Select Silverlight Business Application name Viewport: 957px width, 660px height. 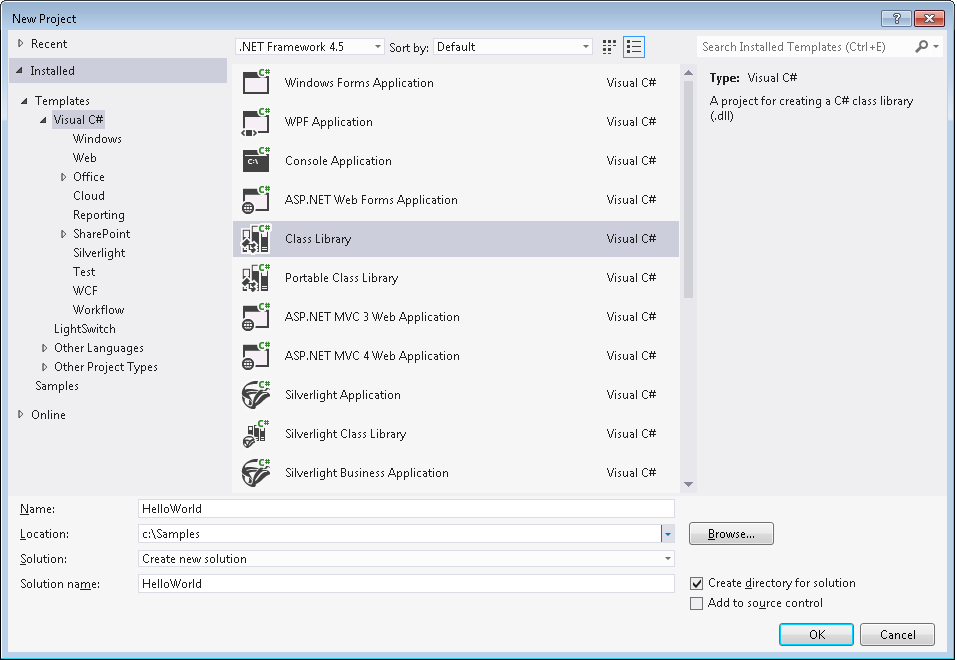coord(366,473)
